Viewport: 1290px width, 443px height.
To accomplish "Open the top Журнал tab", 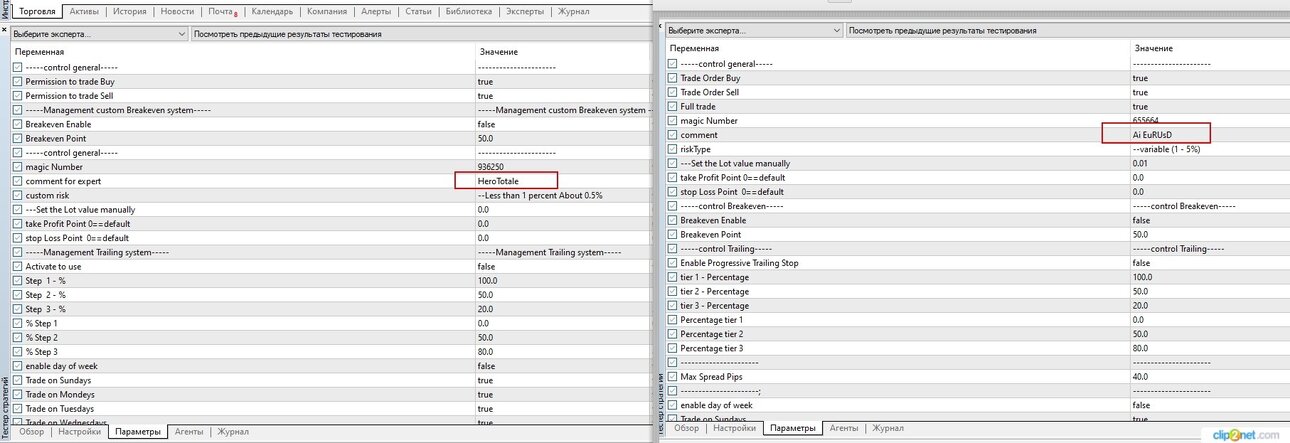I will pos(573,12).
